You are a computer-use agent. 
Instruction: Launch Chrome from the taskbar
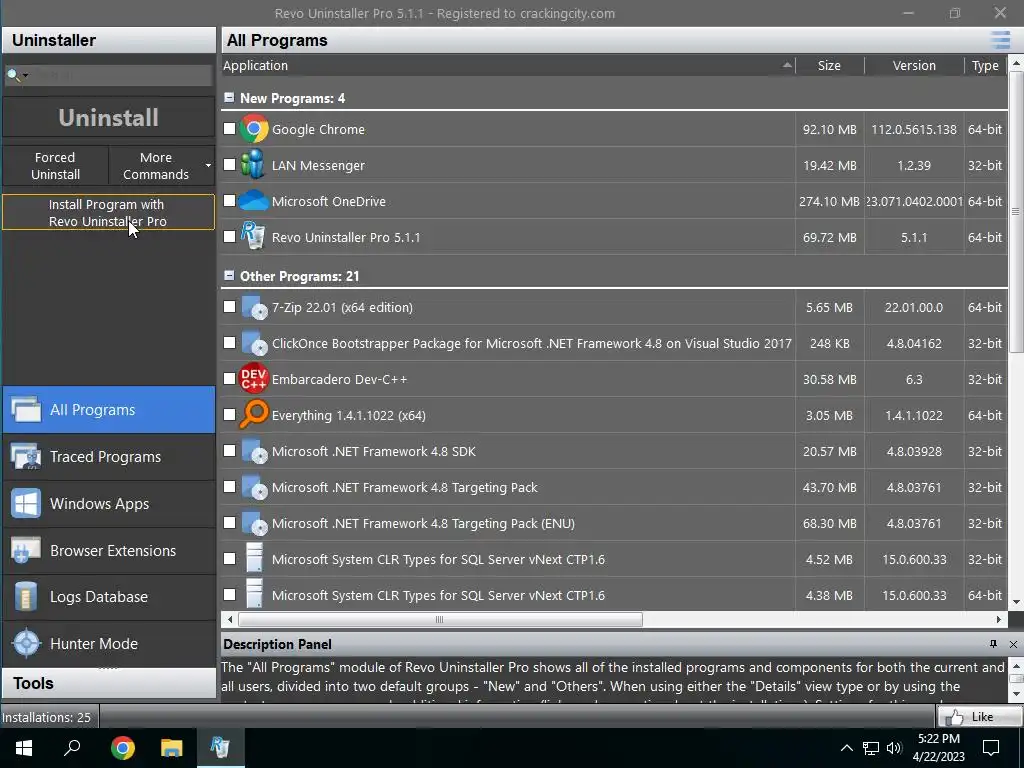(122, 748)
